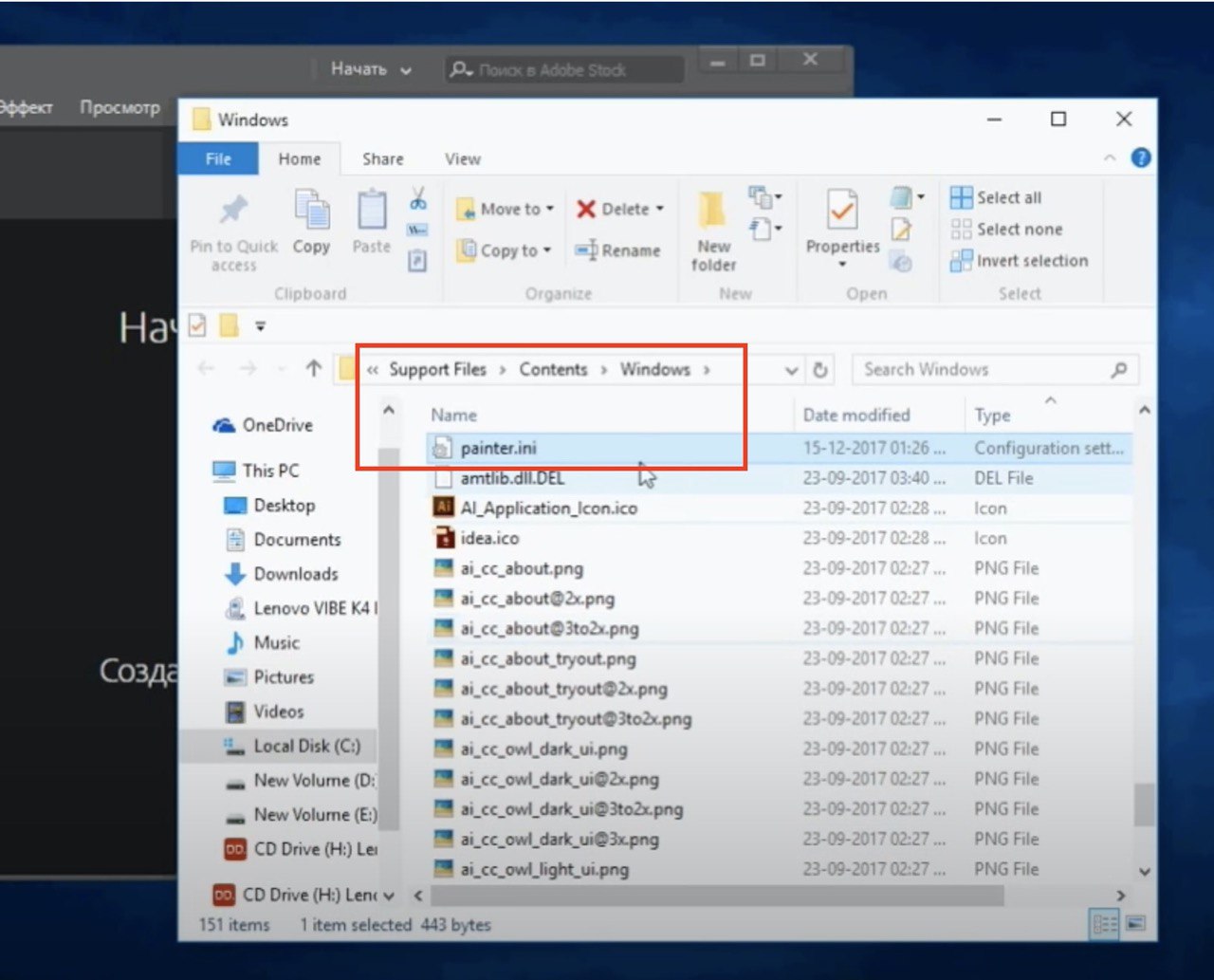This screenshot has width=1214, height=980.
Task: Expand the Customize Quick Access Toolbar arrow
Action: (260, 326)
